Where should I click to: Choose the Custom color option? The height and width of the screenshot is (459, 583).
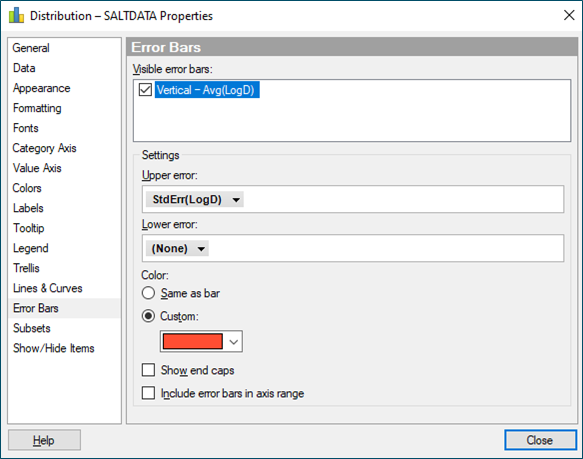point(170,317)
